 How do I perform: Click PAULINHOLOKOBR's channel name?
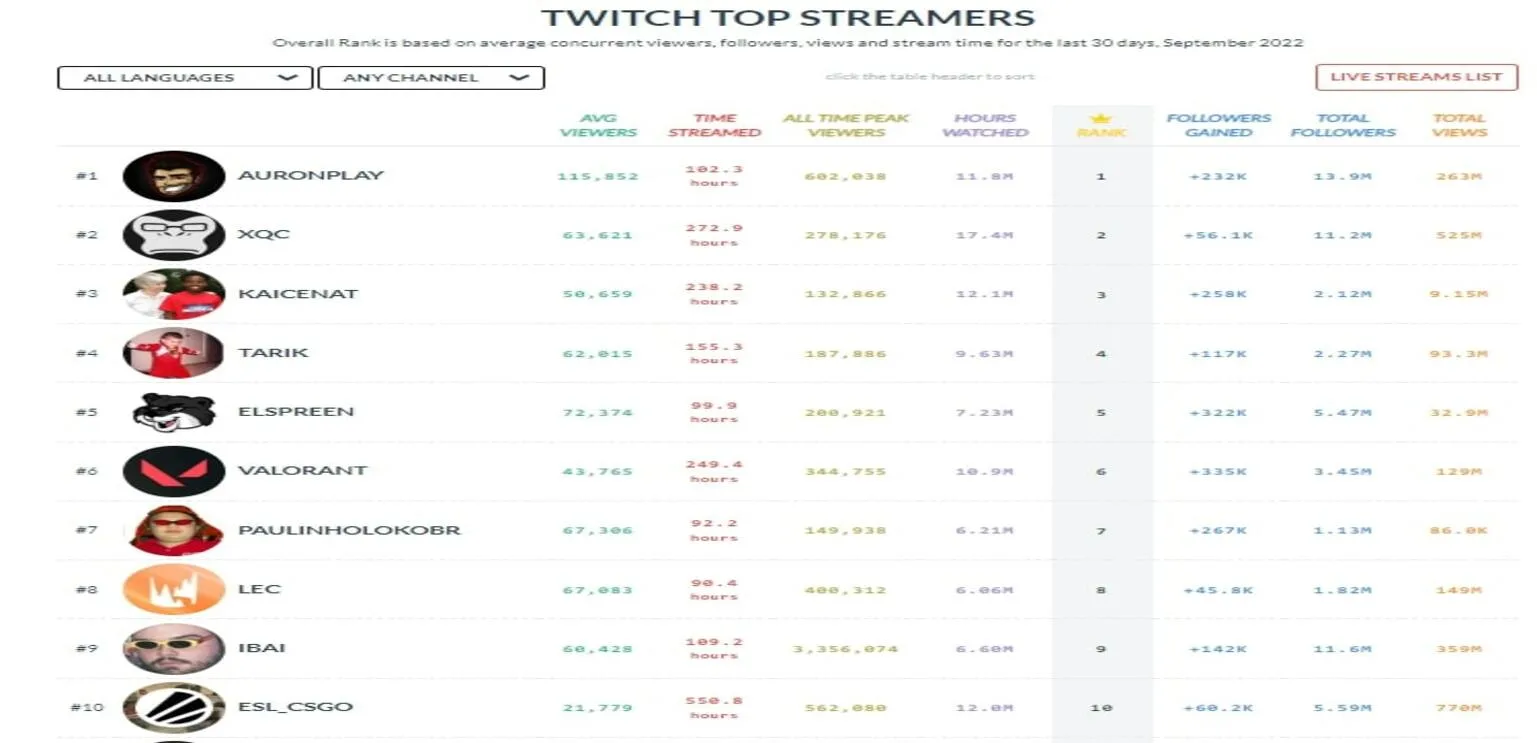[x=350, y=529]
